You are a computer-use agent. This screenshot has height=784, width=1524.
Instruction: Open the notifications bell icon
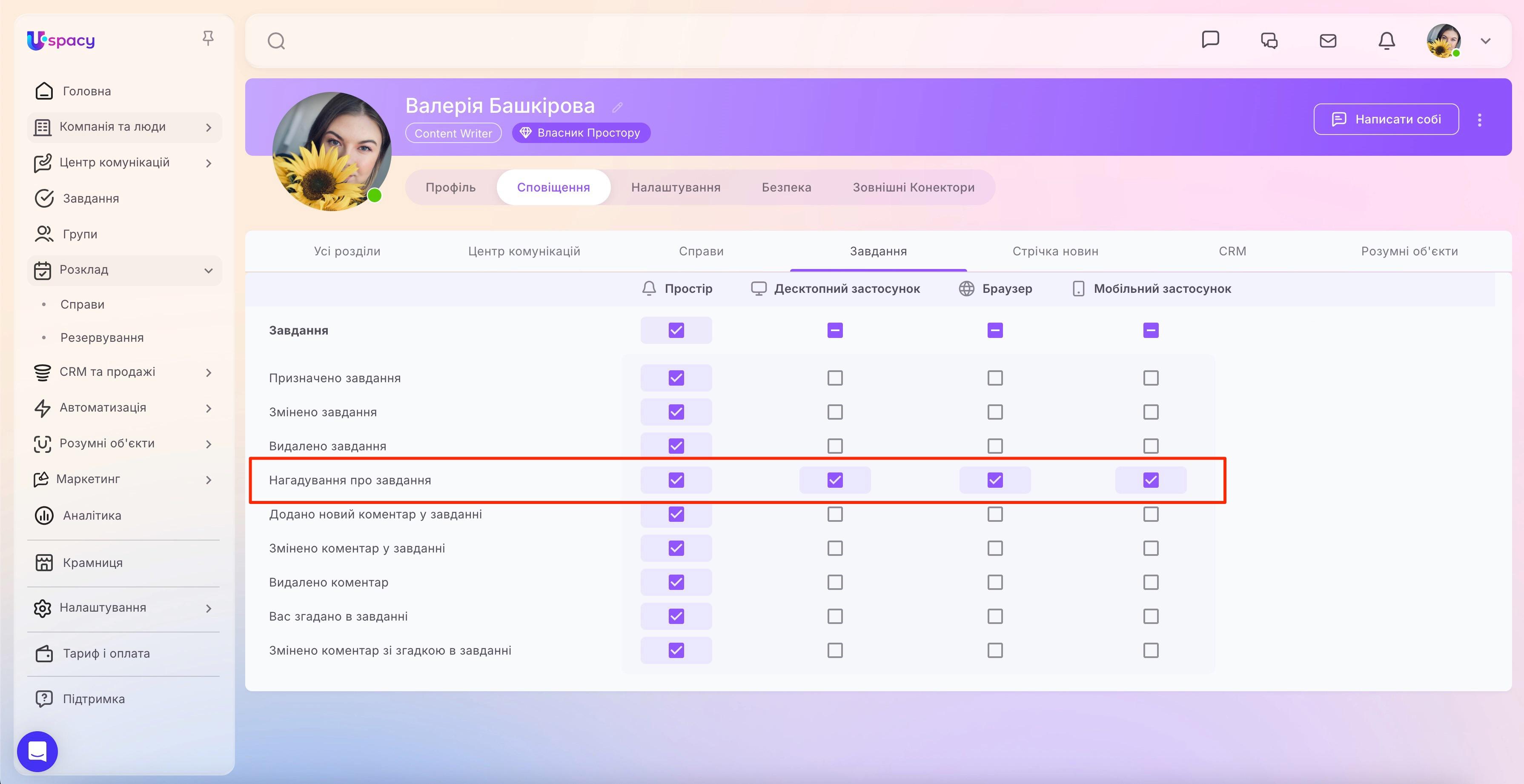tap(1387, 40)
